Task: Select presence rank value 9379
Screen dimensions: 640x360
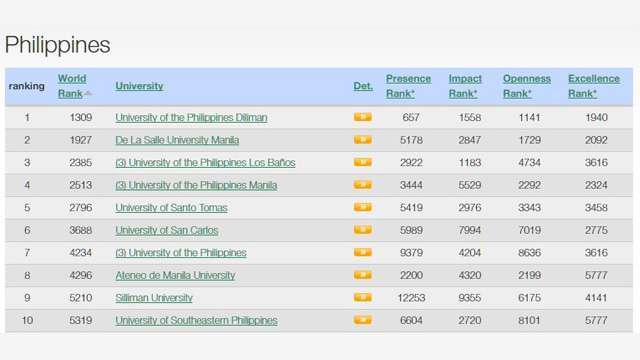Action: (x=411, y=253)
